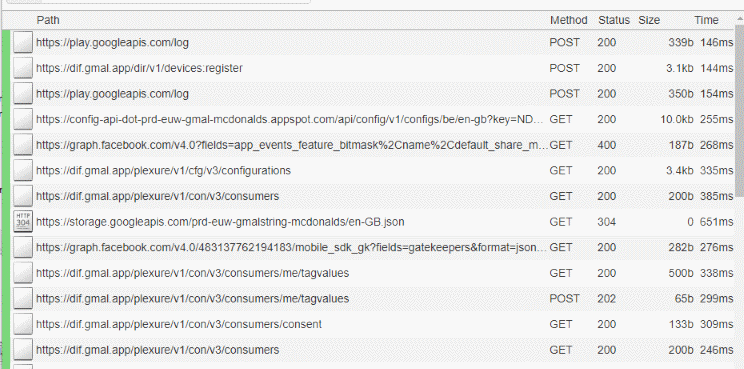Screen dimensions: 744x369
Task: Sort by the Method column header
Action: point(568,20)
